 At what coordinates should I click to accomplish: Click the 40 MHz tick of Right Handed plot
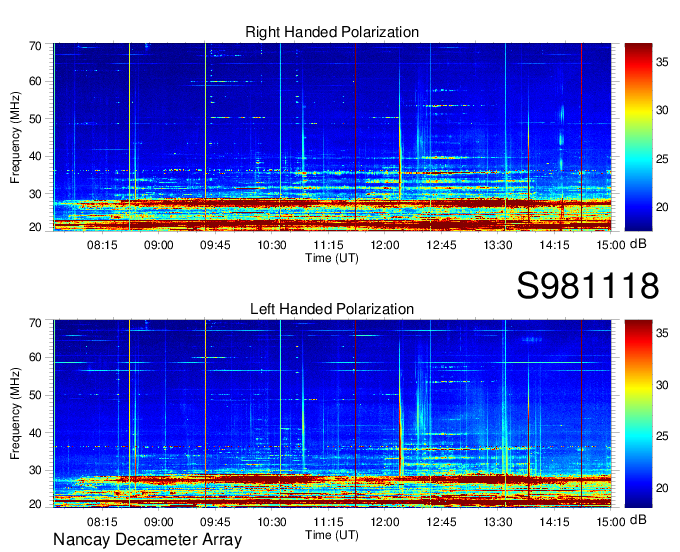pyautogui.click(x=35, y=157)
